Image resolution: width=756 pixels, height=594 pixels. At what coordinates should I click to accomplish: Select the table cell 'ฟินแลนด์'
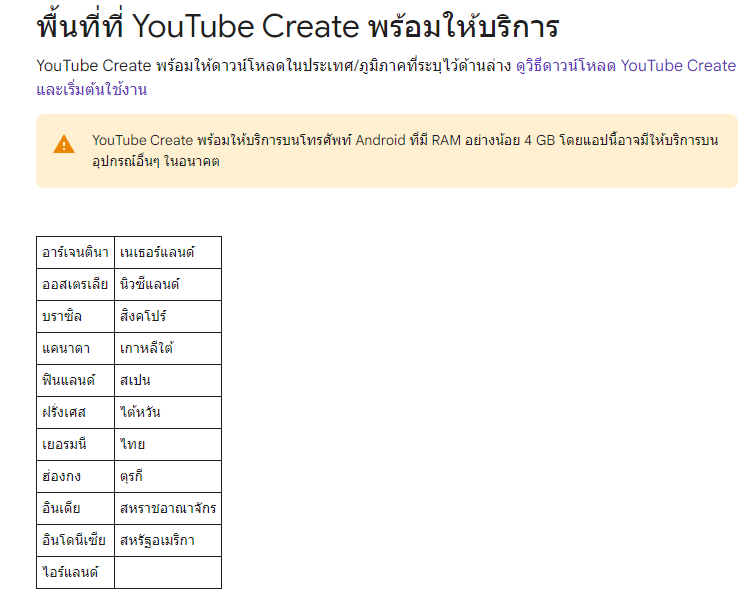pos(75,380)
